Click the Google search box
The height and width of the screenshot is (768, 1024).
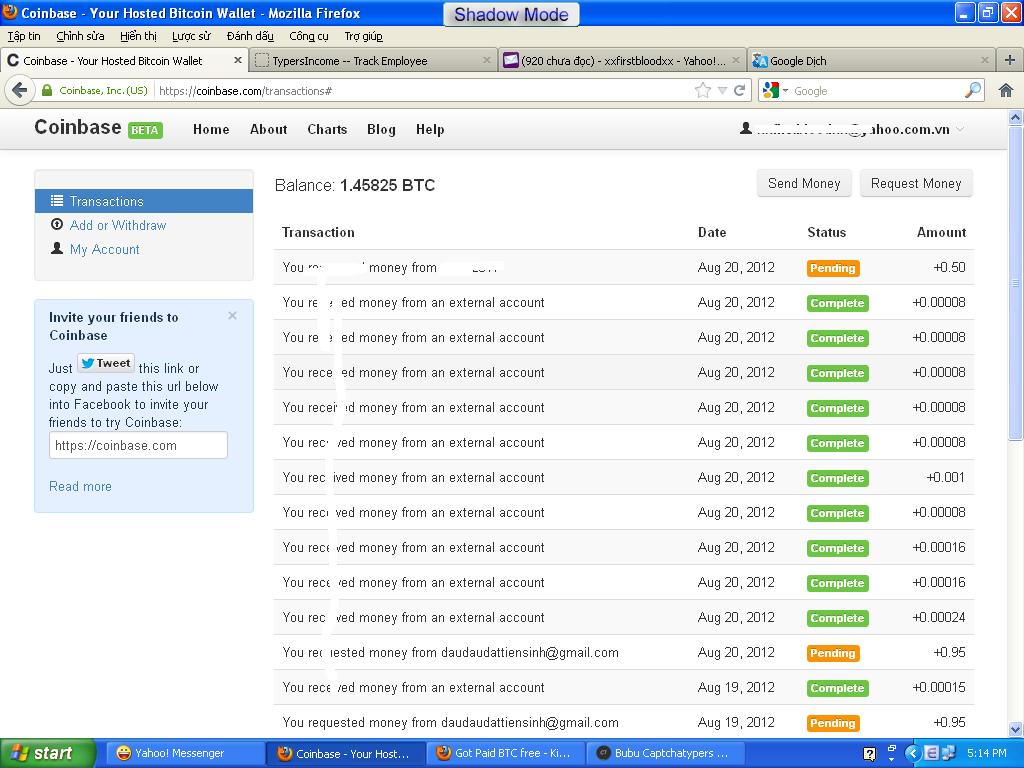[x=876, y=91]
